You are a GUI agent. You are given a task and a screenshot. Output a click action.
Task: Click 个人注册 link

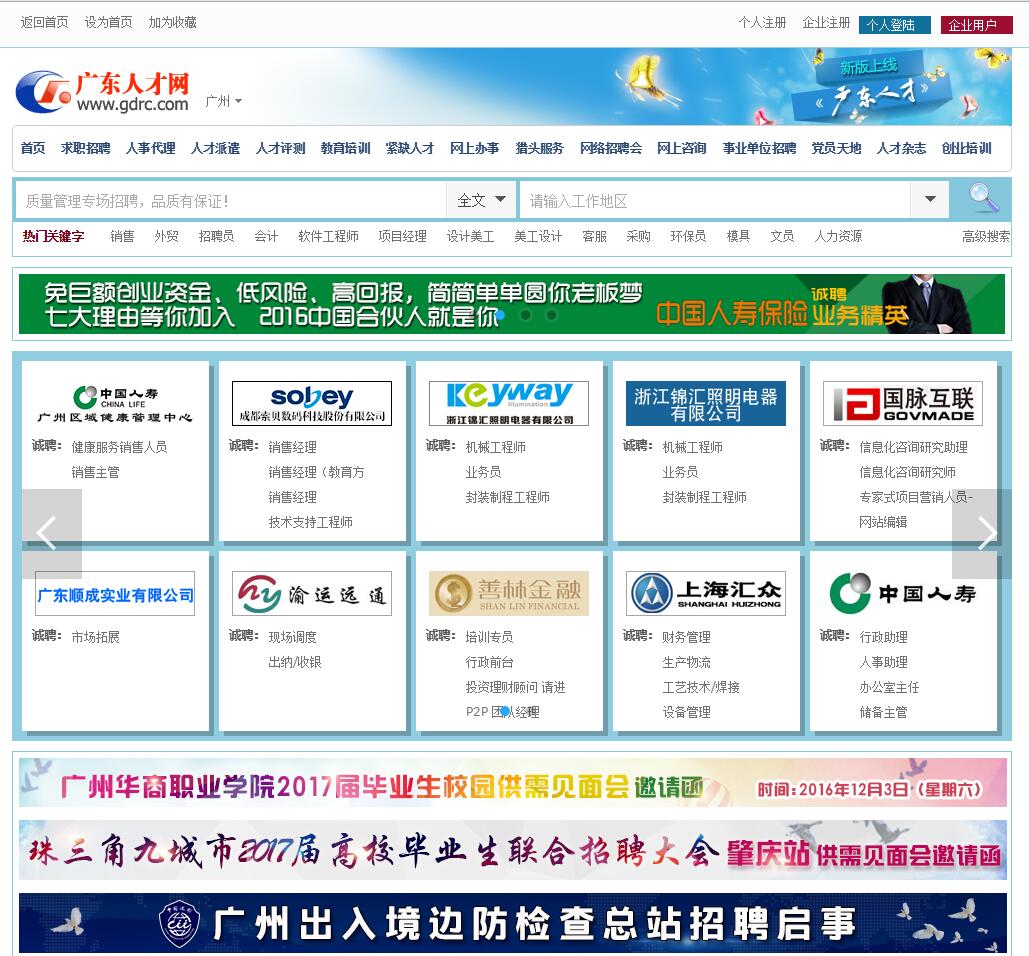tap(762, 22)
